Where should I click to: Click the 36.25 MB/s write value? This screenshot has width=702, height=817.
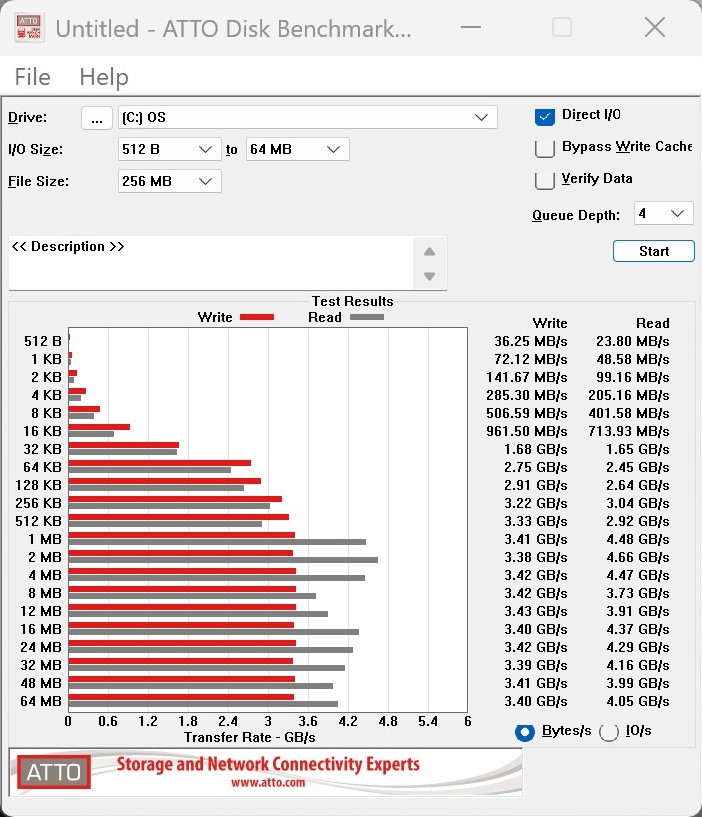531,341
